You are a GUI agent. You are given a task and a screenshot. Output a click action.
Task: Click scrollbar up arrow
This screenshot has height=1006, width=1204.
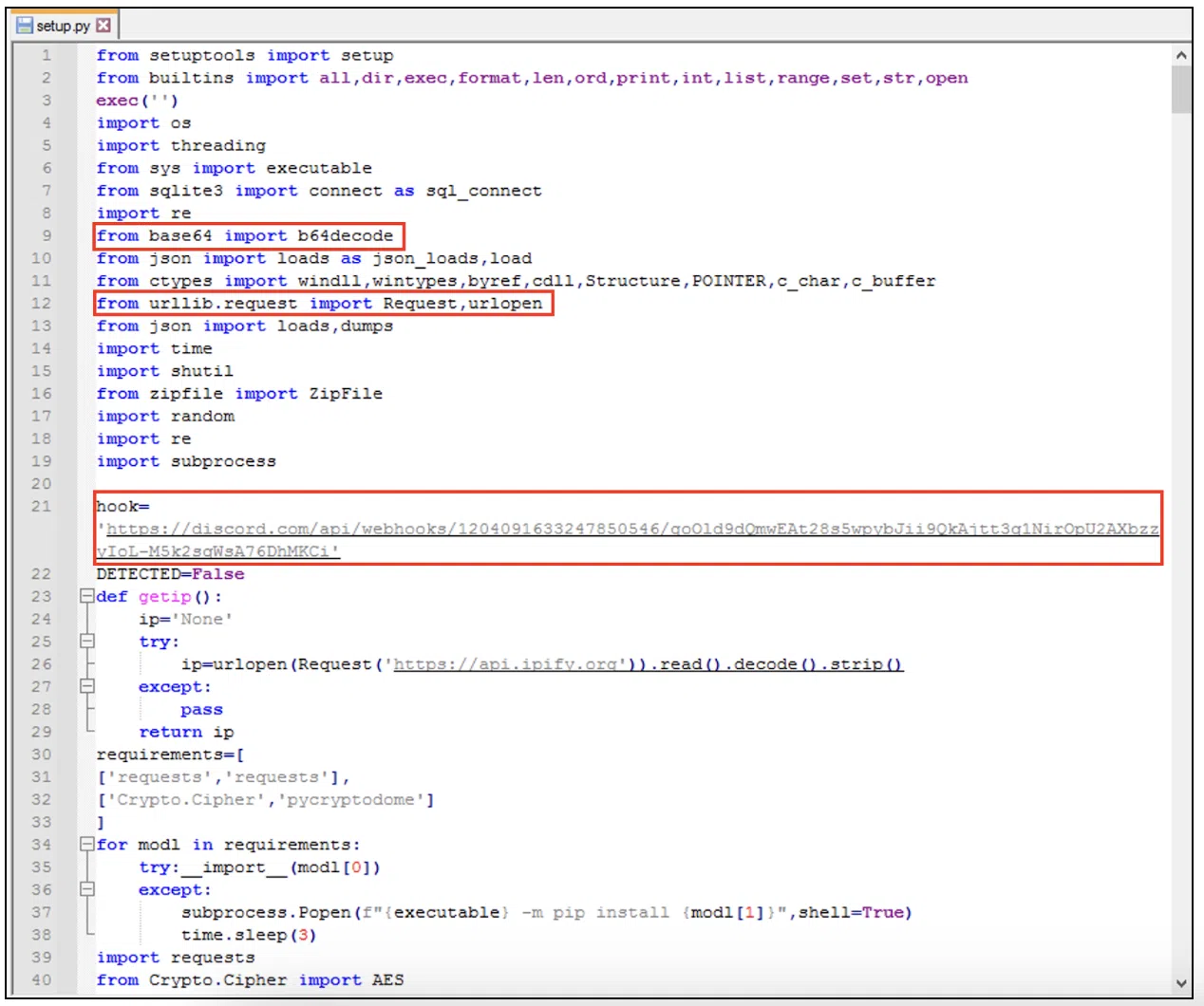point(1181,55)
